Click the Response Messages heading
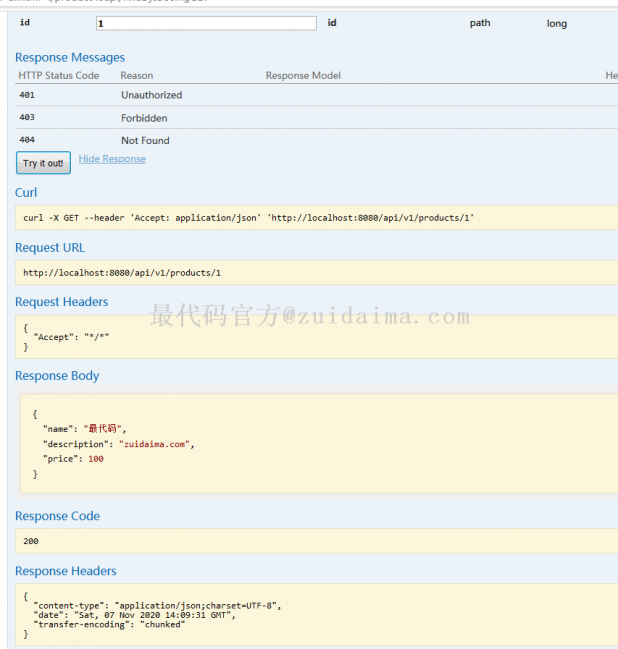This screenshot has height=649, width=618. [x=70, y=58]
